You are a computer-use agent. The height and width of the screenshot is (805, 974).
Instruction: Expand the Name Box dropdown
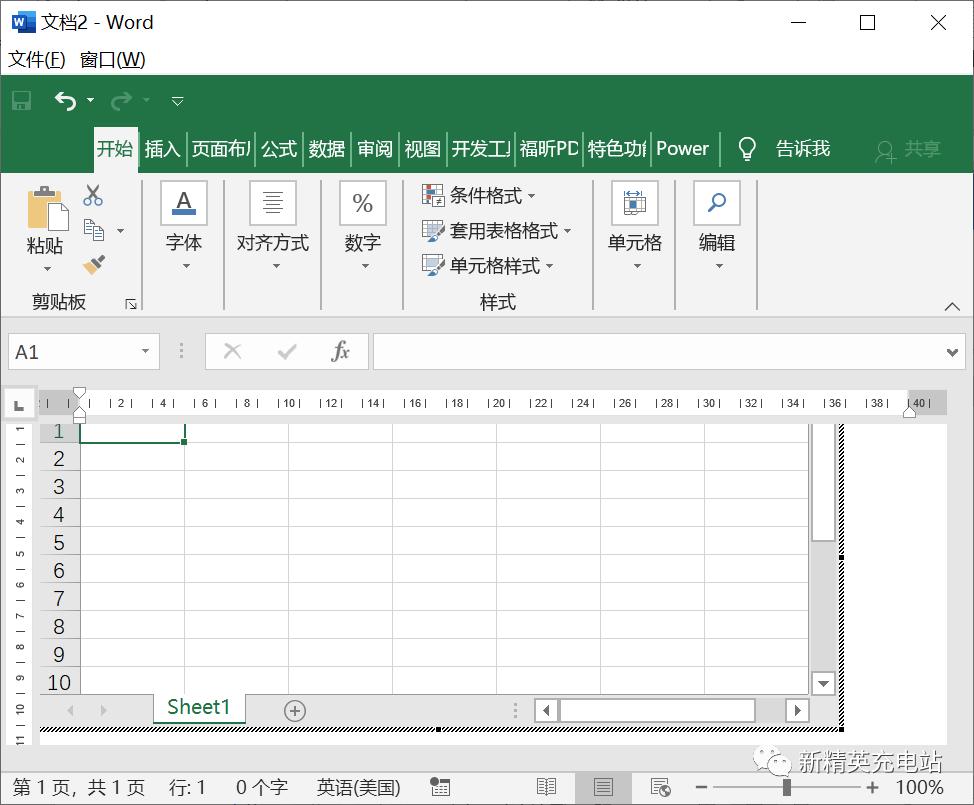click(144, 351)
